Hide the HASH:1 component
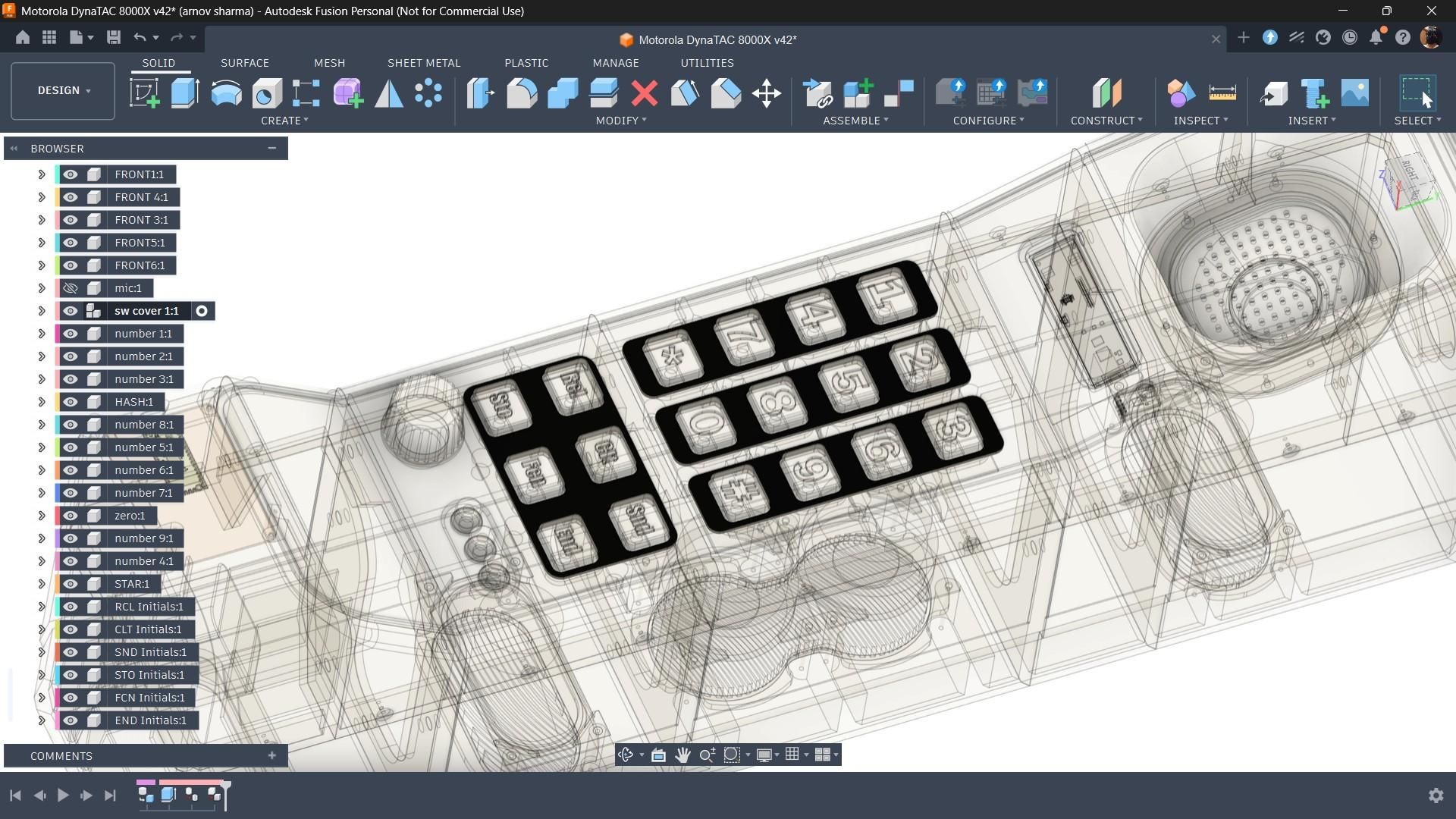1456x819 pixels. click(71, 402)
